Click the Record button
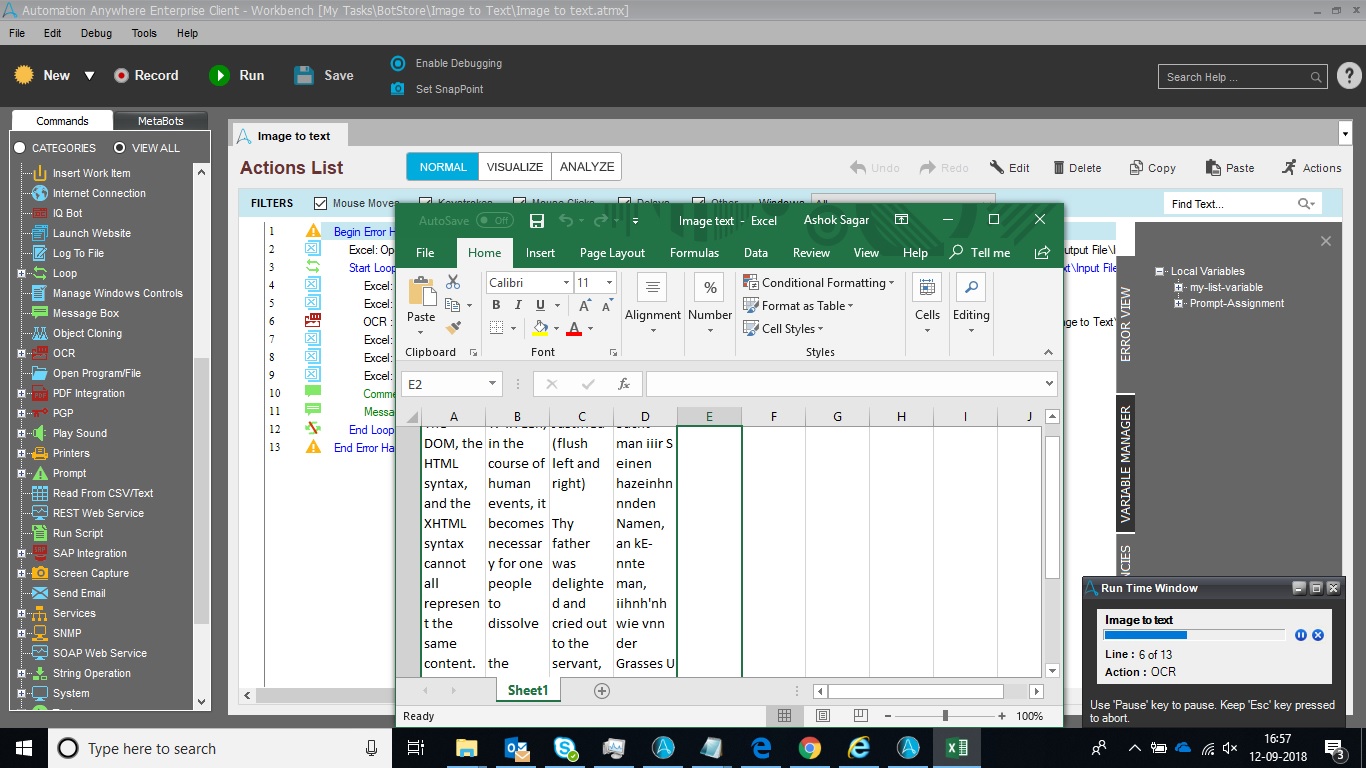This screenshot has height=768, width=1366. 146,75
